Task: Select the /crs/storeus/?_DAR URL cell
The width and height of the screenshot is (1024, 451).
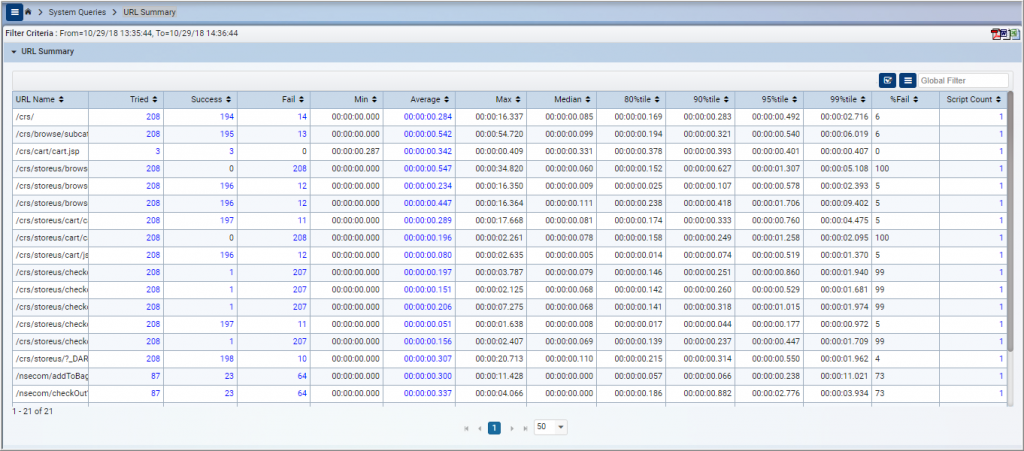Action: [51, 359]
